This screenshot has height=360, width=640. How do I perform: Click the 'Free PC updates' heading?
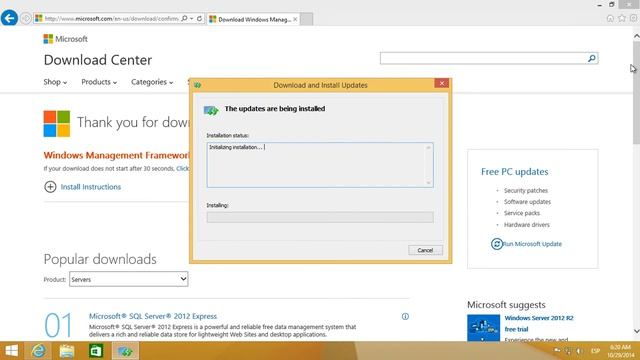pyautogui.click(x=514, y=172)
